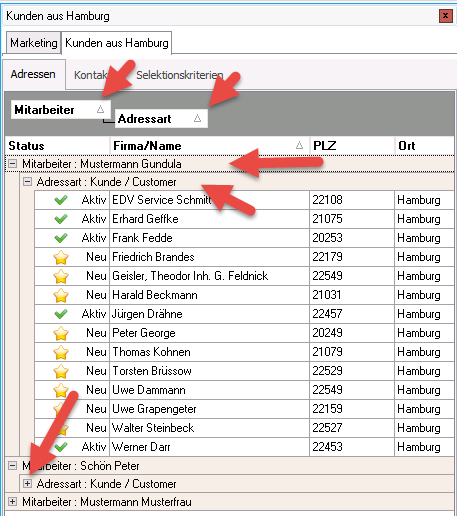Click the PLZ column header
This screenshot has height=516, width=457.
[352, 146]
